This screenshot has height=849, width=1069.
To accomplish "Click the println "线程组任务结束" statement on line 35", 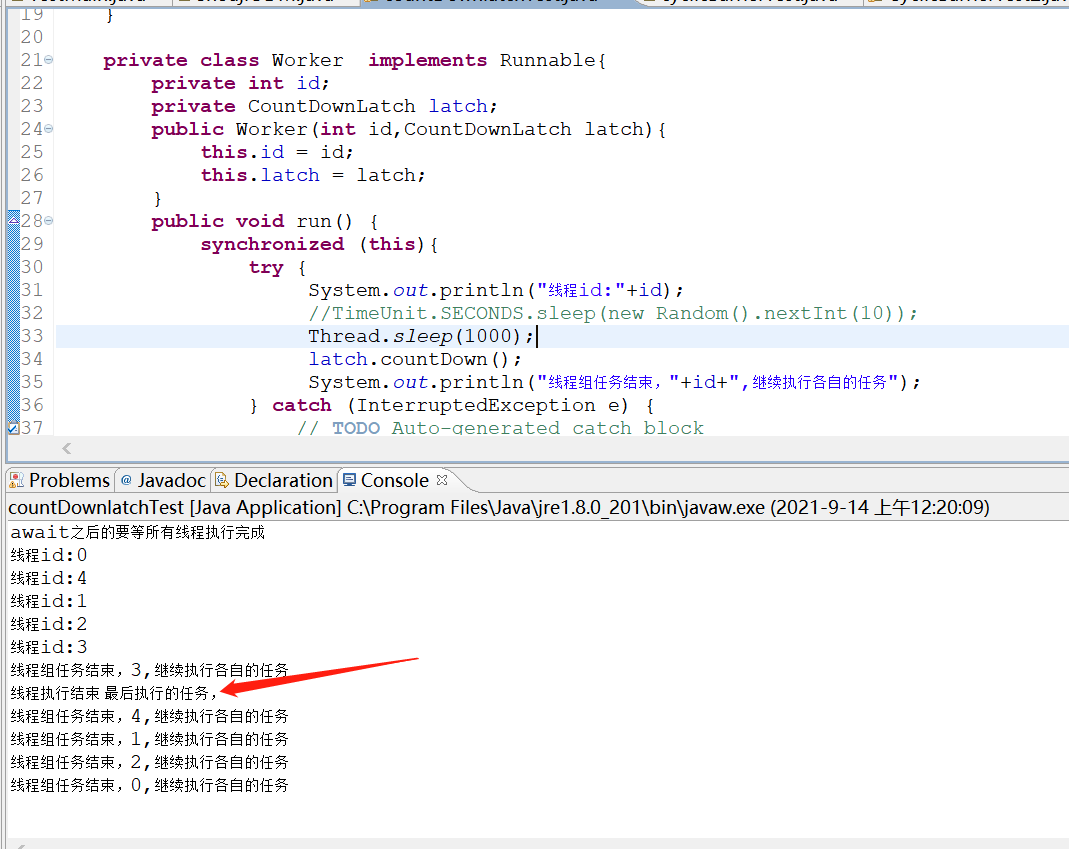I will click(x=614, y=382).
